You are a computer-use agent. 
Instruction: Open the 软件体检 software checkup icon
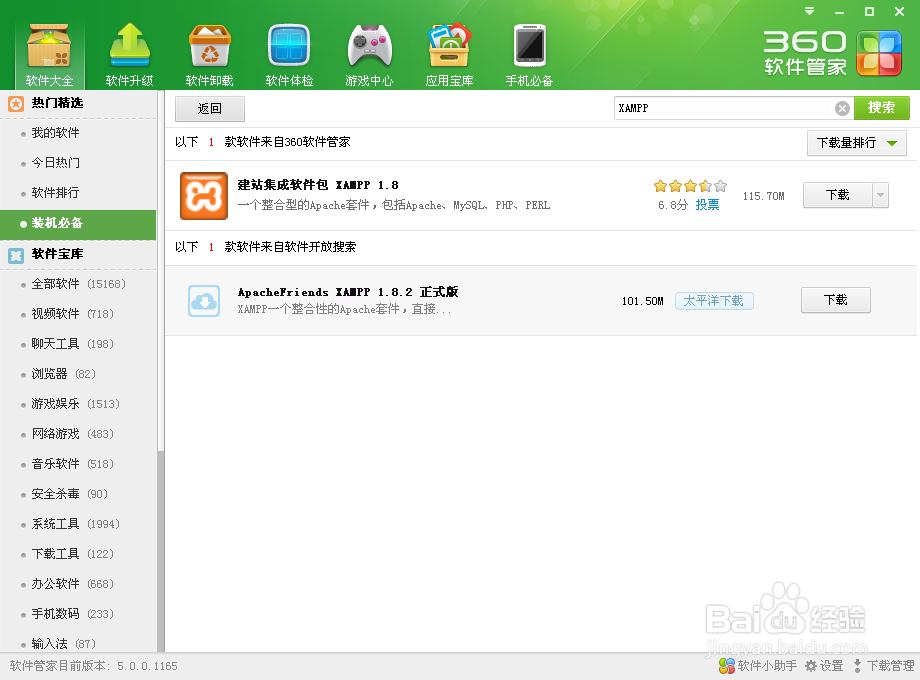289,55
